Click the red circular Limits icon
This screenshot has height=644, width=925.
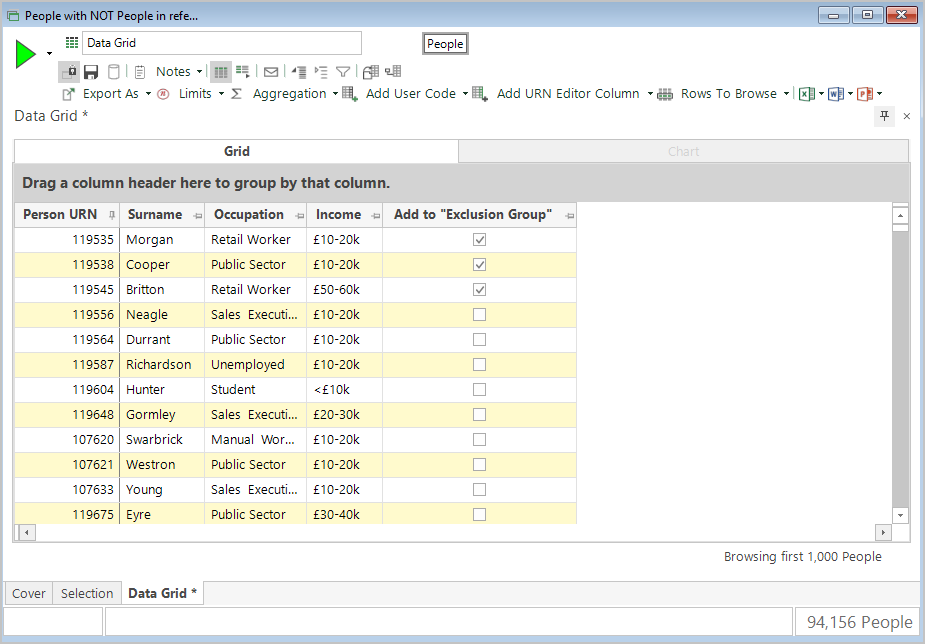[163, 94]
